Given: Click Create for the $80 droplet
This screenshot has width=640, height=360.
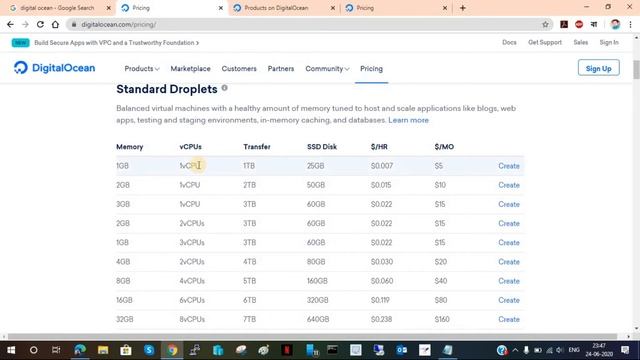Looking at the screenshot, I should pos(509,300).
